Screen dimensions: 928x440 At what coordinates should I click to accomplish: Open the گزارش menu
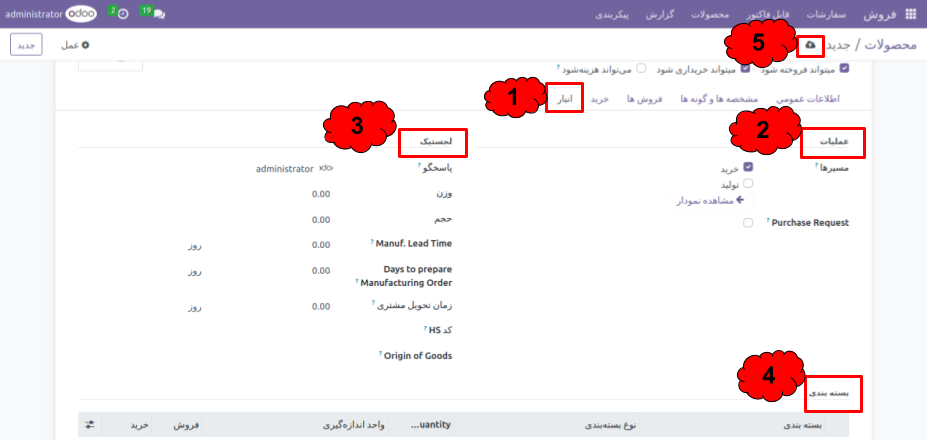660,15
